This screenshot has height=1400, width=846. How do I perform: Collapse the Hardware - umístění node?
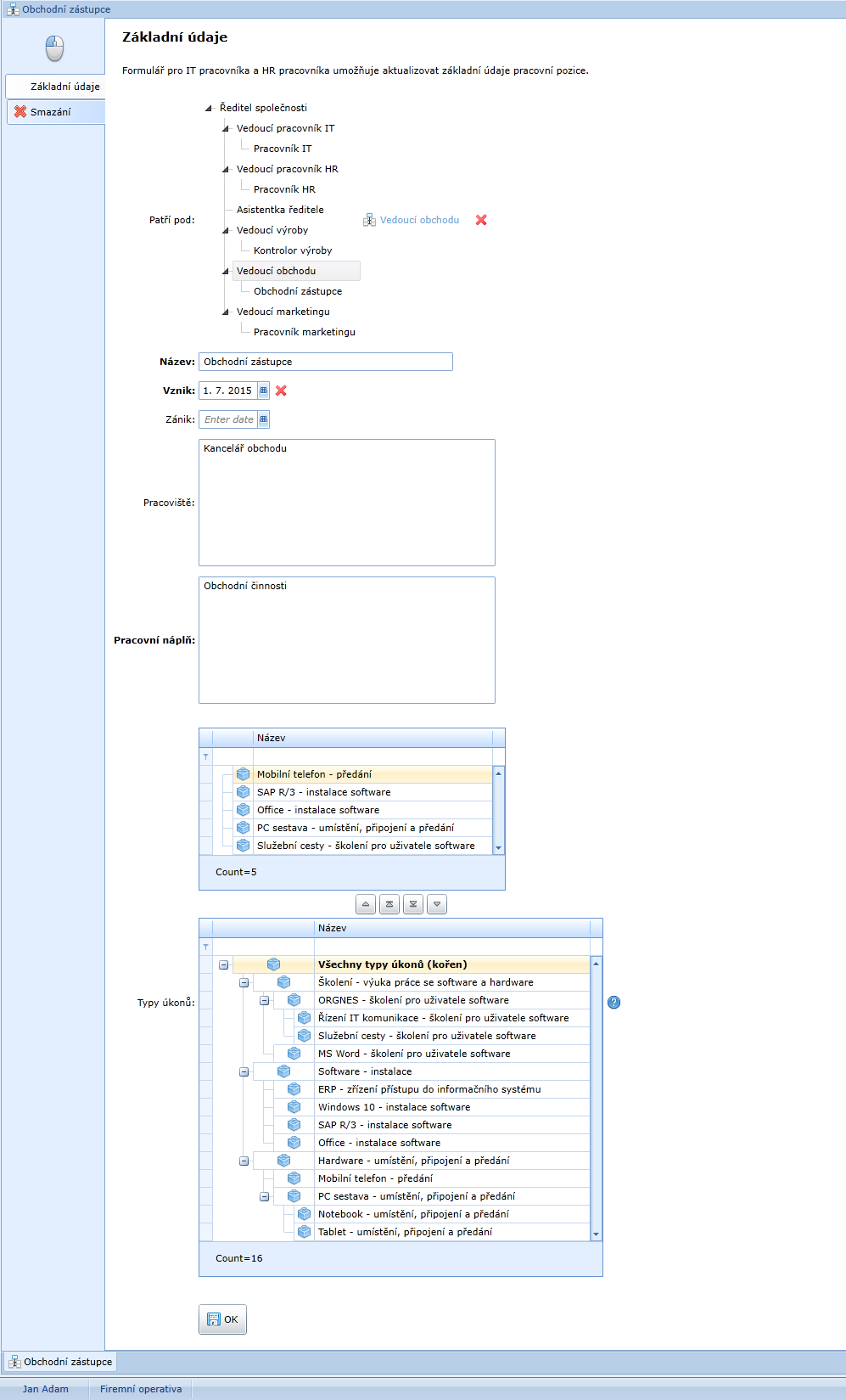(244, 1161)
